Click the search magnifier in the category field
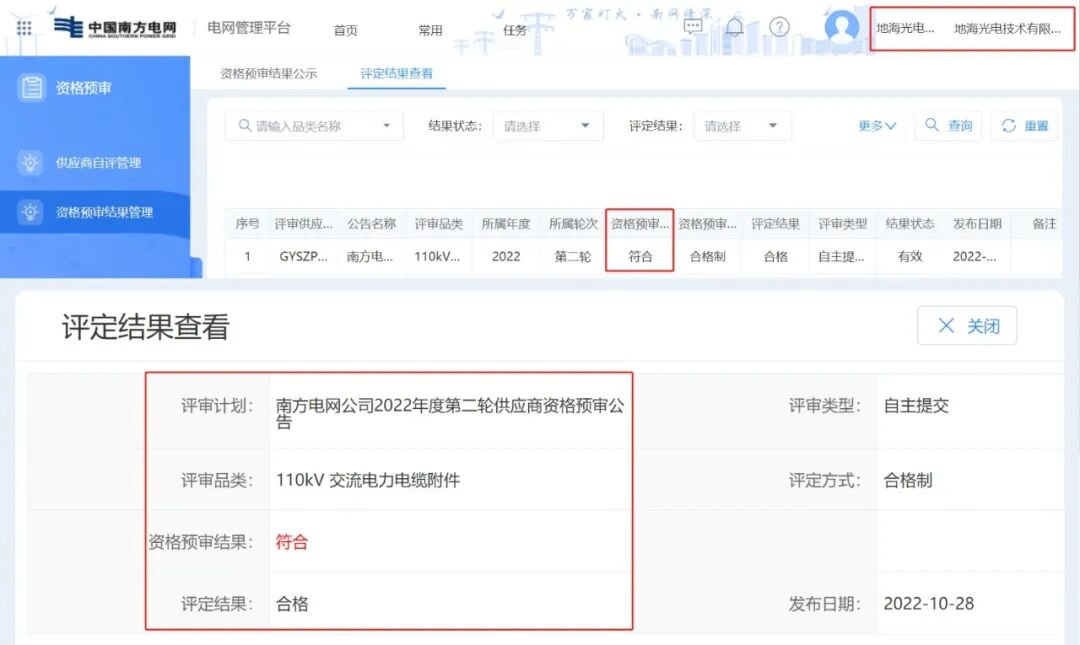Screen dimensions: 1080x645 [x=245, y=125]
